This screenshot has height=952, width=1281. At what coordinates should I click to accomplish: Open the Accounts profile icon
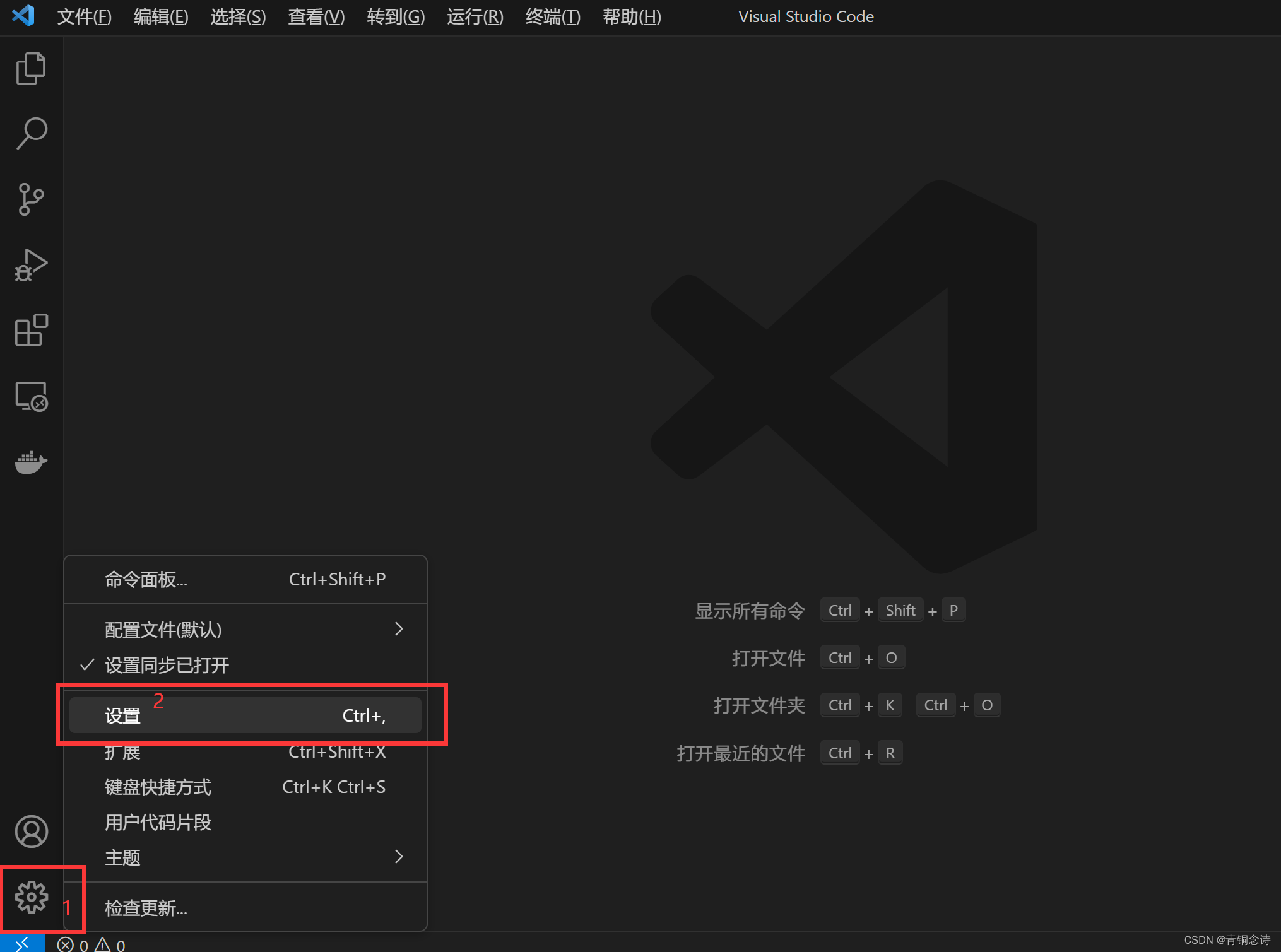tap(31, 832)
